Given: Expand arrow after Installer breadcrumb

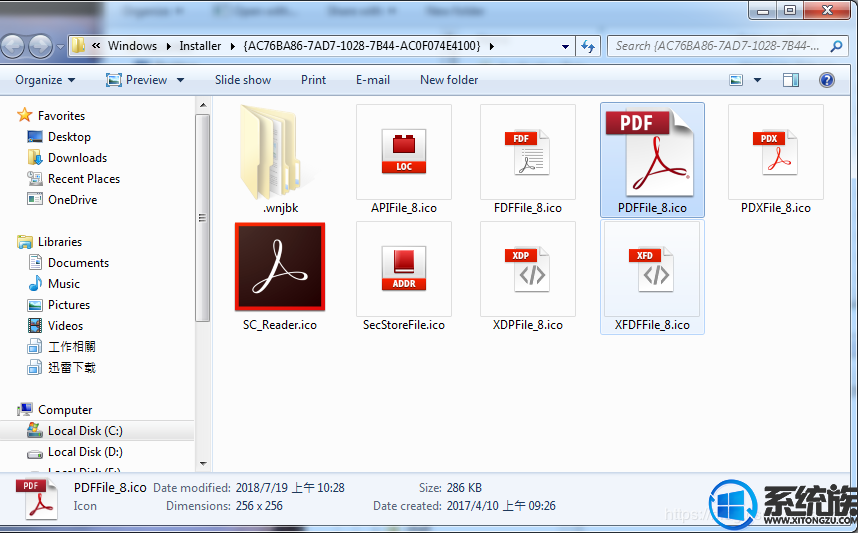Looking at the screenshot, I should (233, 46).
